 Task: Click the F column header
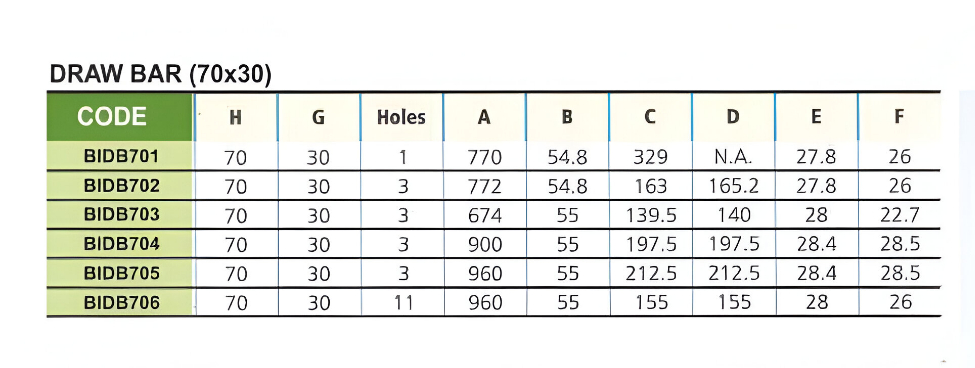[x=899, y=117]
